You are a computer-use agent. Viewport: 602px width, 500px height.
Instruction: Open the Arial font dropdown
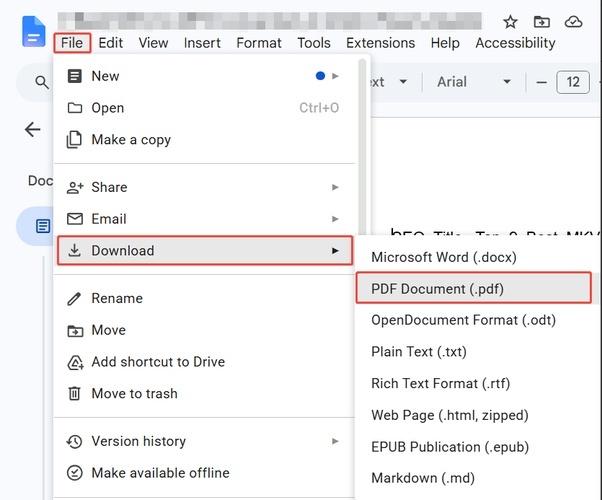(474, 82)
